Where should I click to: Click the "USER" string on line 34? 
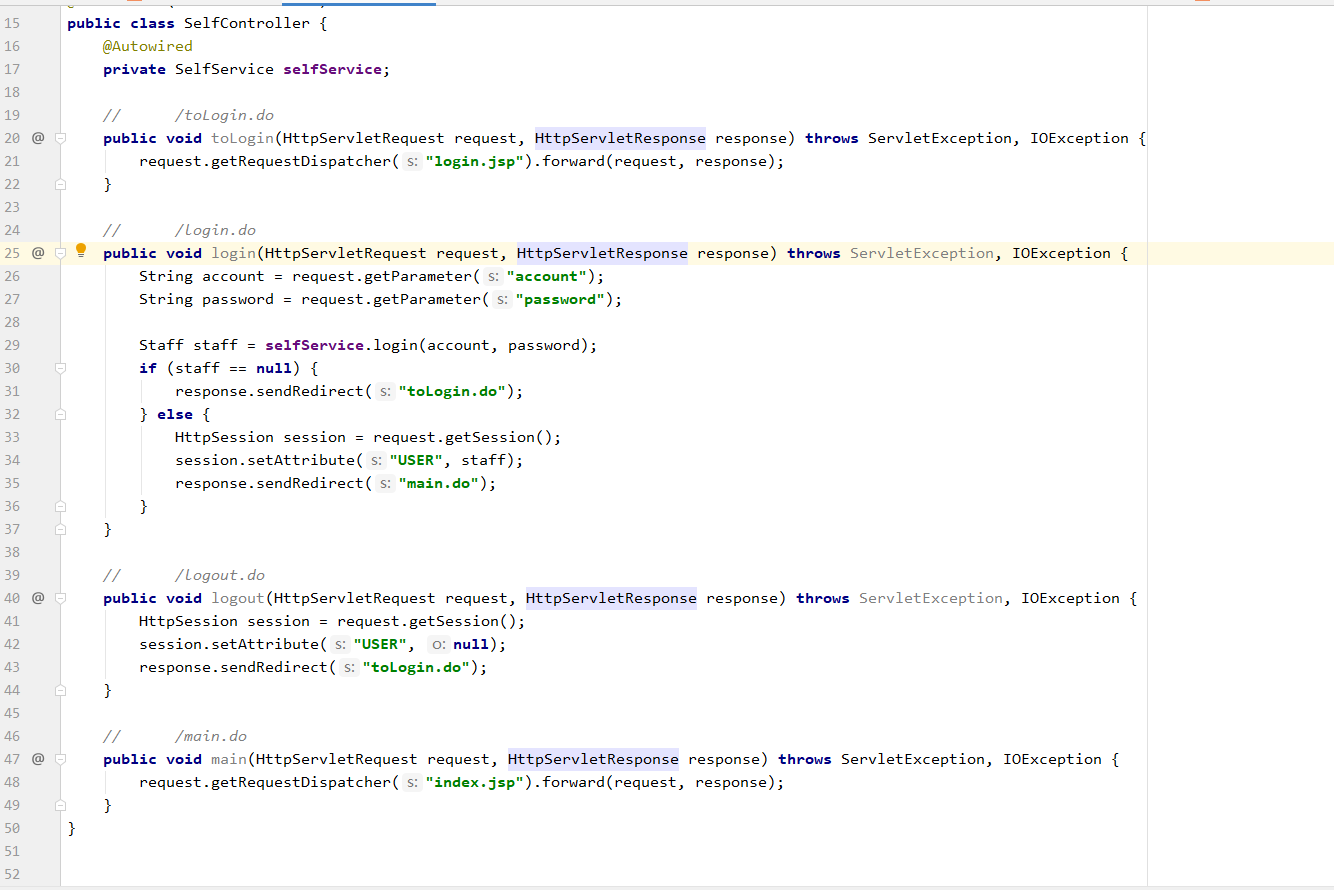click(x=416, y=460)
